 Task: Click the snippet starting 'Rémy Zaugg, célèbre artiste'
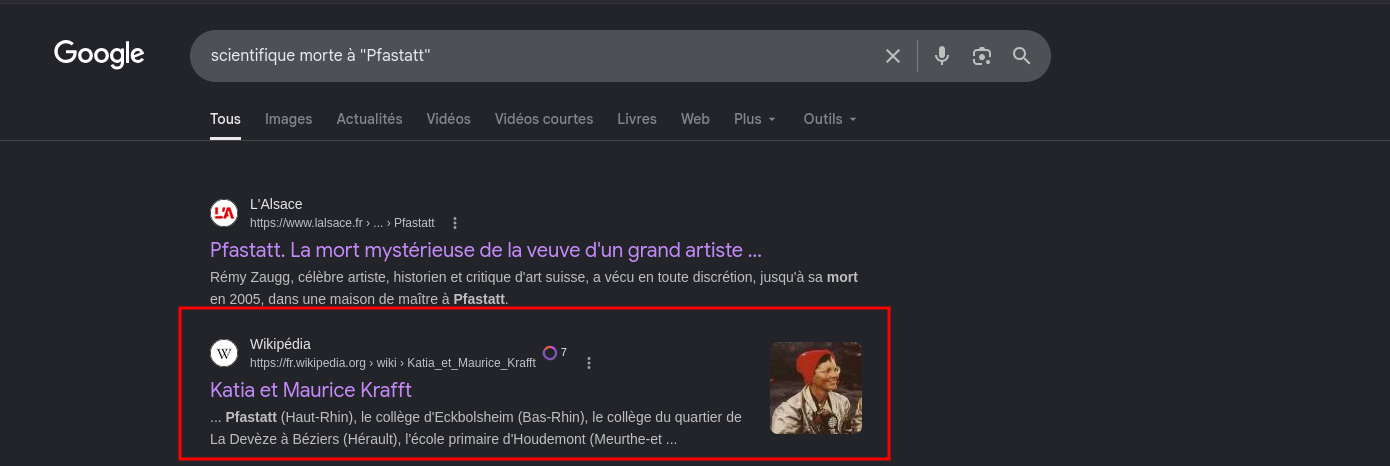(534, 288)
